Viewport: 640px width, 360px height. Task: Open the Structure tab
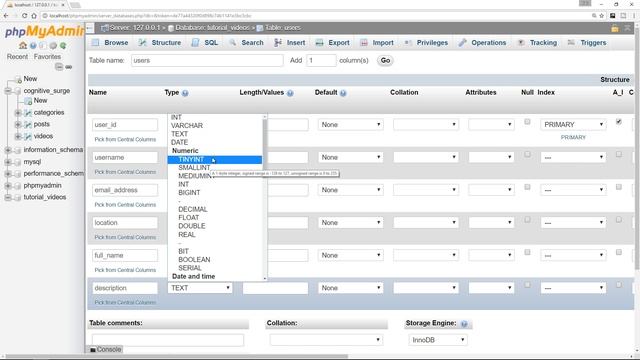tap(160, 42)
